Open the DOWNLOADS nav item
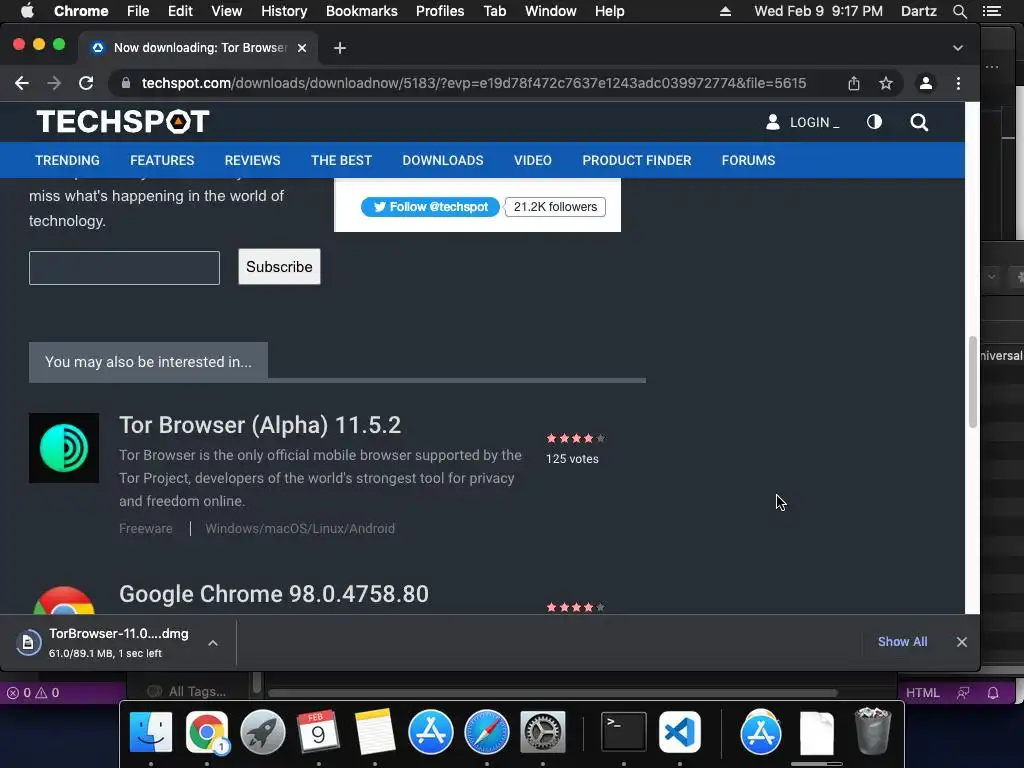1024x768 pixels. (443, 160)
